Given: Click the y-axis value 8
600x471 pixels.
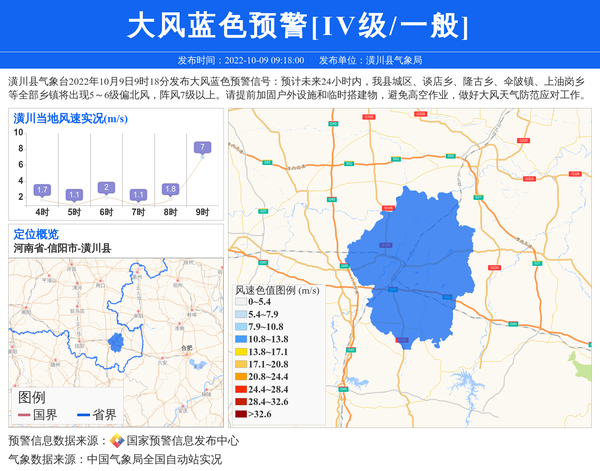Looking at the screenshot, I should tap(21, 148).
